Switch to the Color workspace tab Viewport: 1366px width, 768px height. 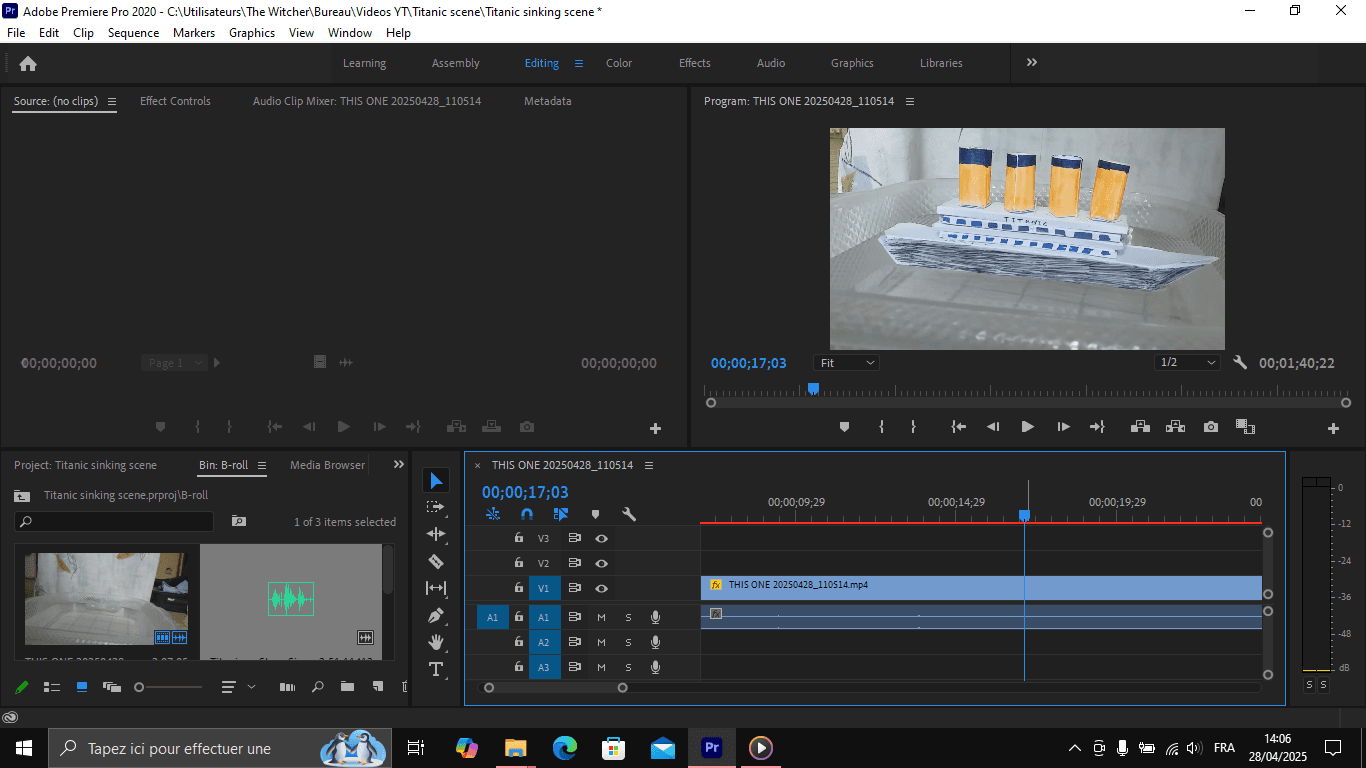(619, 63)
